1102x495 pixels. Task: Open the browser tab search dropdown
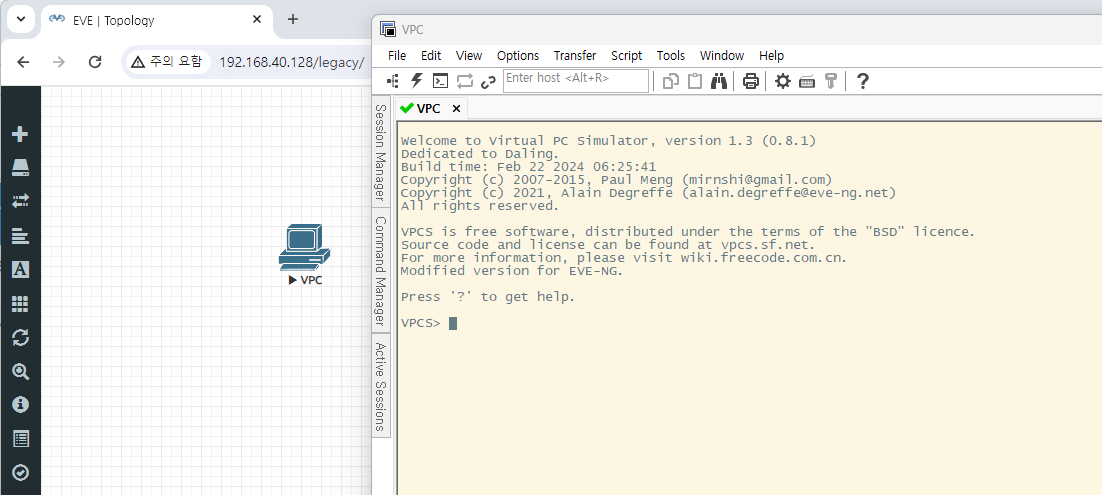click(20, 19)
